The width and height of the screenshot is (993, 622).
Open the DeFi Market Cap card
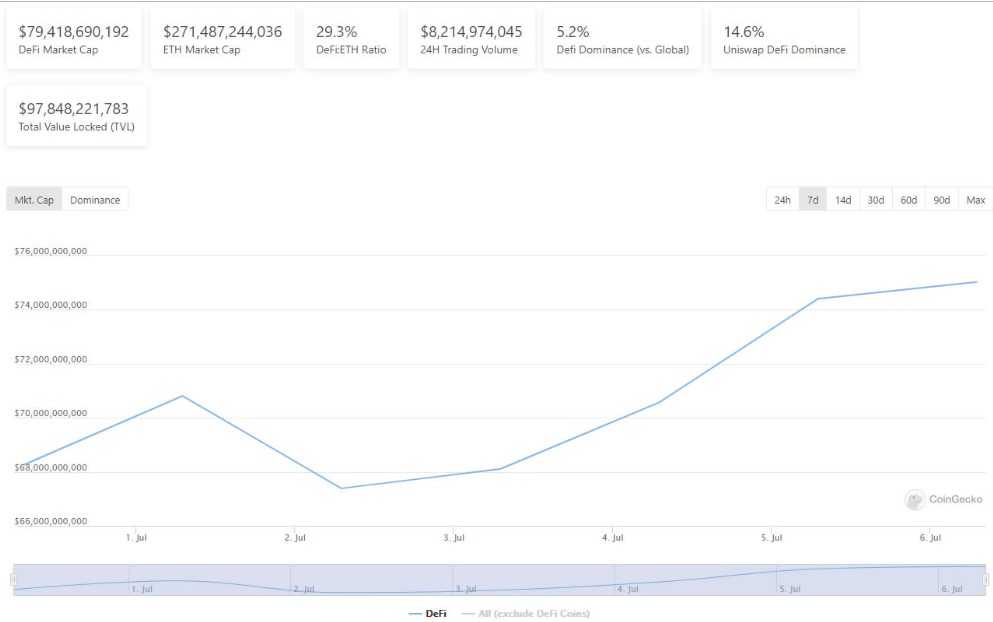click(x=74, y=39)
